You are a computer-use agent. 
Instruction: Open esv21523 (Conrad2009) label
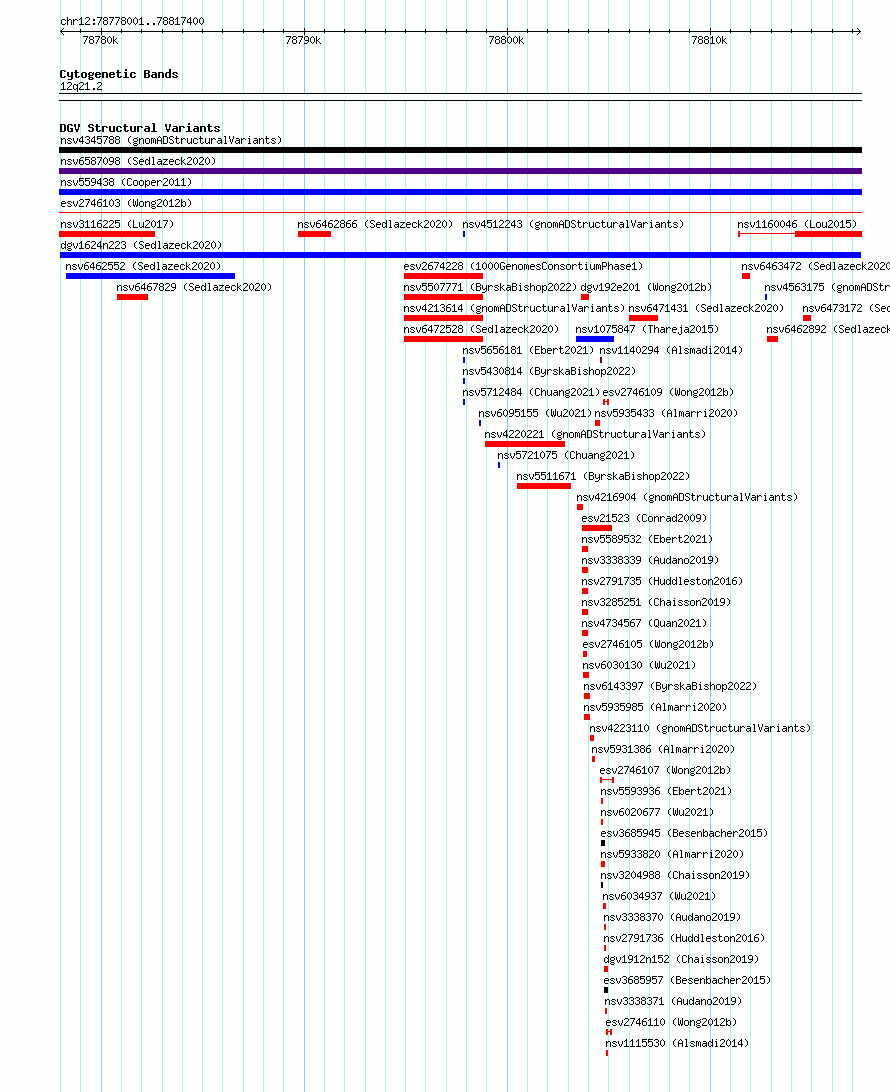[x=644, y=518]
